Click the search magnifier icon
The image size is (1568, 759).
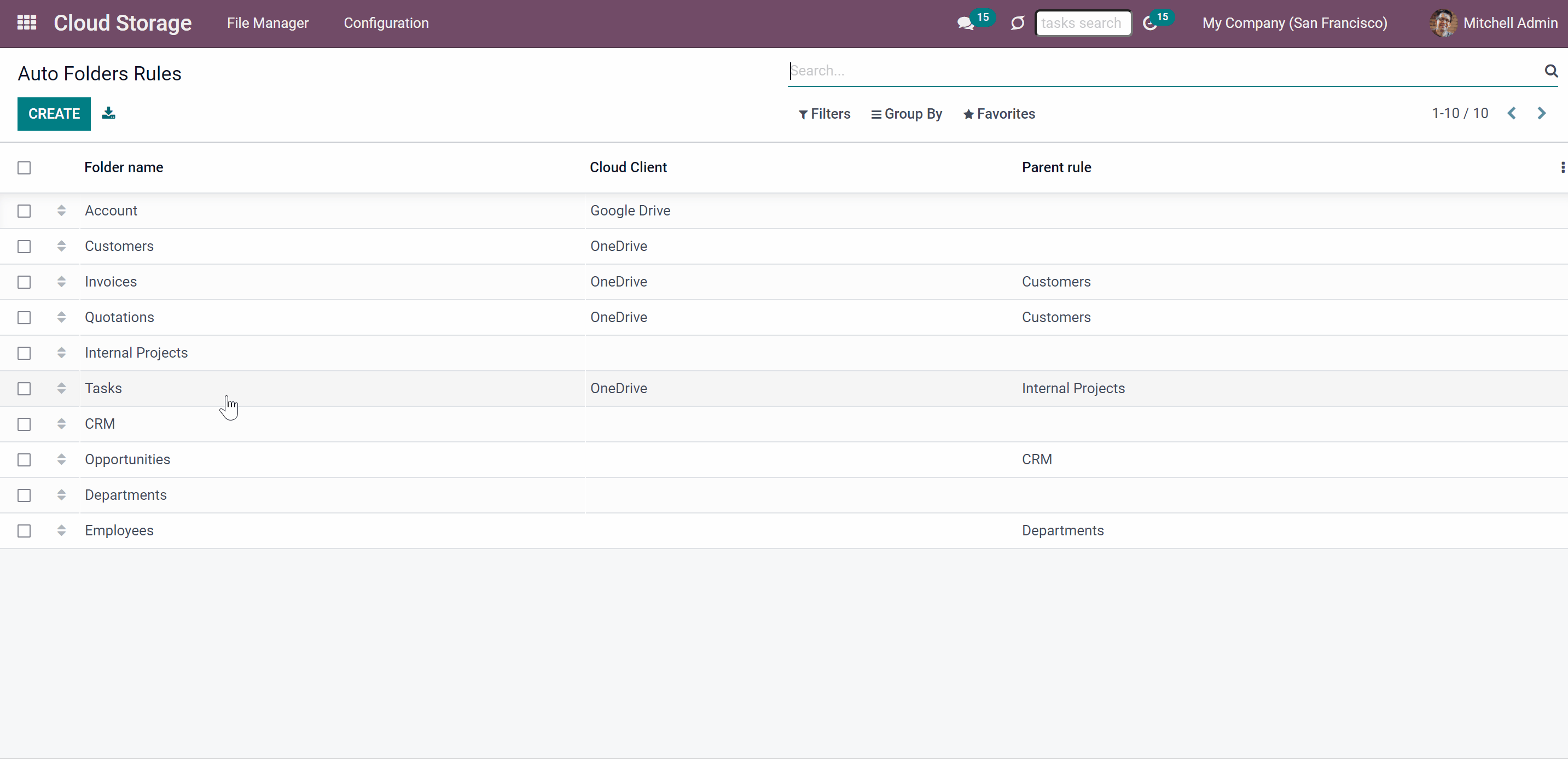[x=1551, y=71]
